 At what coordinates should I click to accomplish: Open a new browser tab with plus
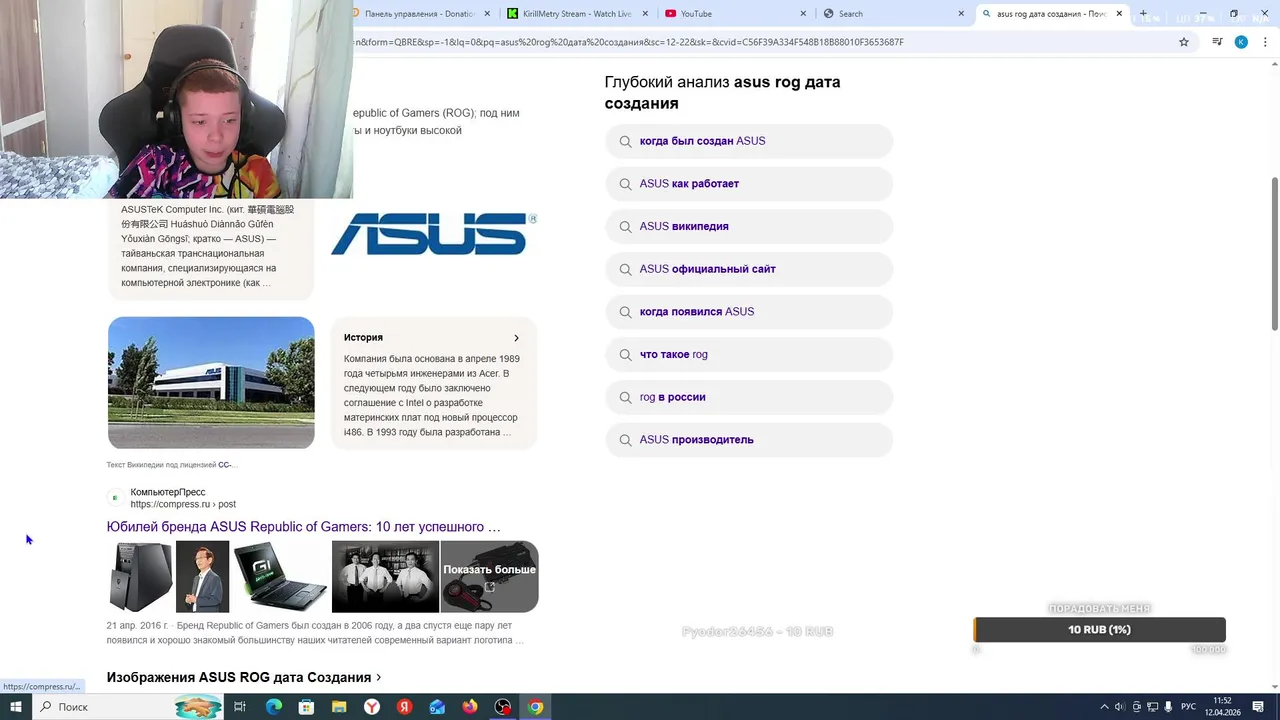tap(1143, 14)
